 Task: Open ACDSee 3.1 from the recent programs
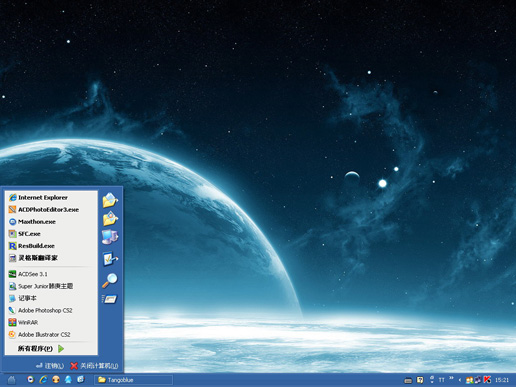[51, 274]
